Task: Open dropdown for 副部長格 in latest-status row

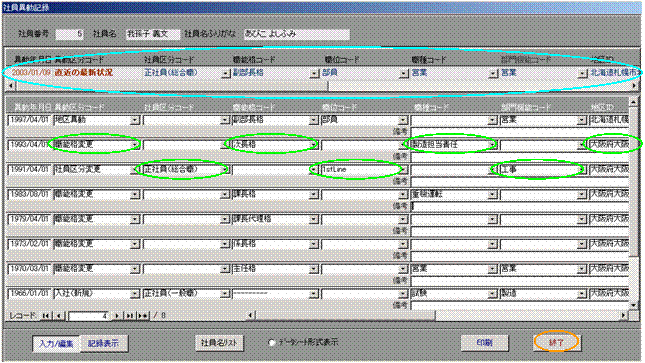Action: point(315,73)
